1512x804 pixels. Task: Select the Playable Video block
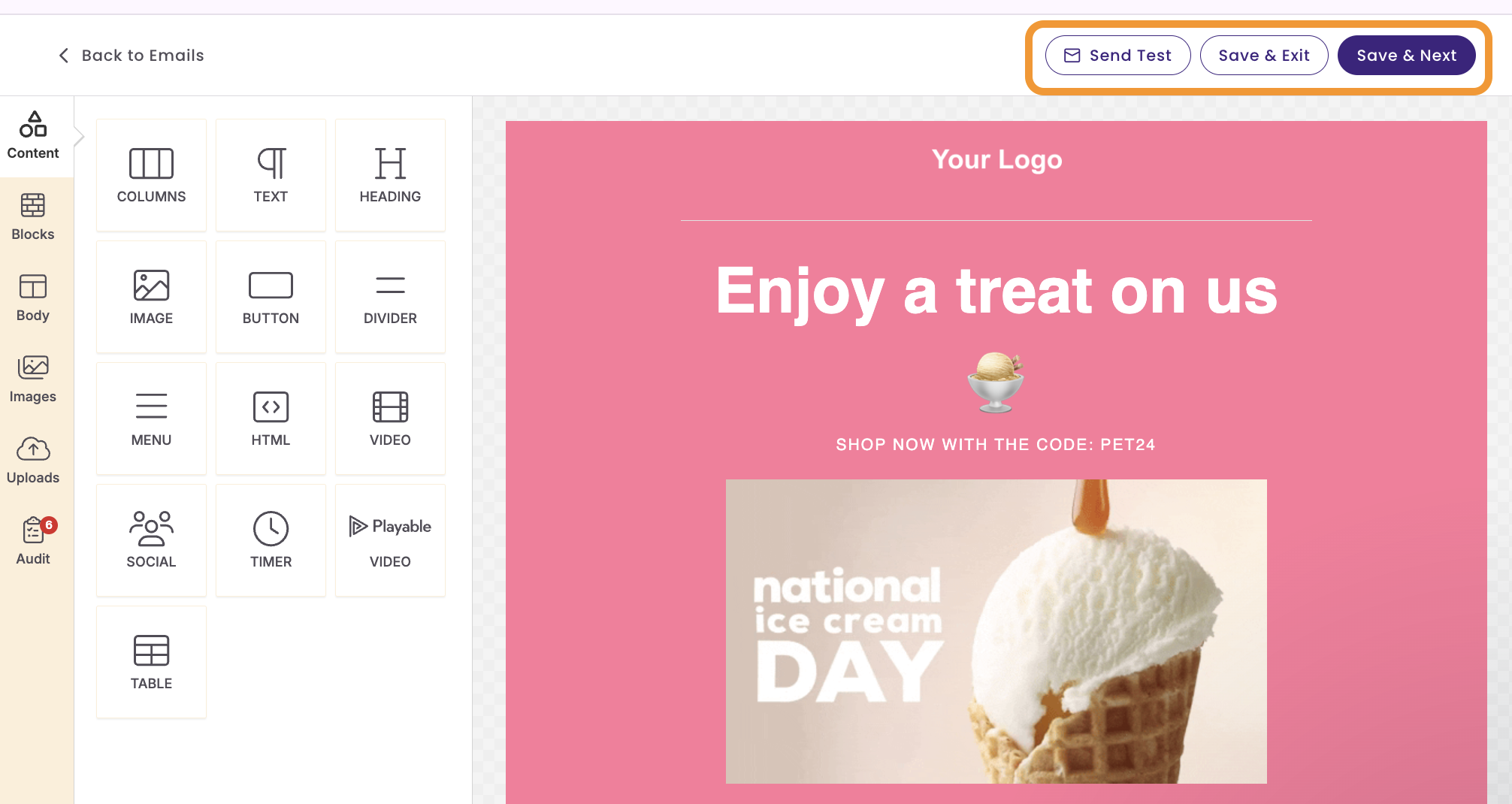(390, 540)
